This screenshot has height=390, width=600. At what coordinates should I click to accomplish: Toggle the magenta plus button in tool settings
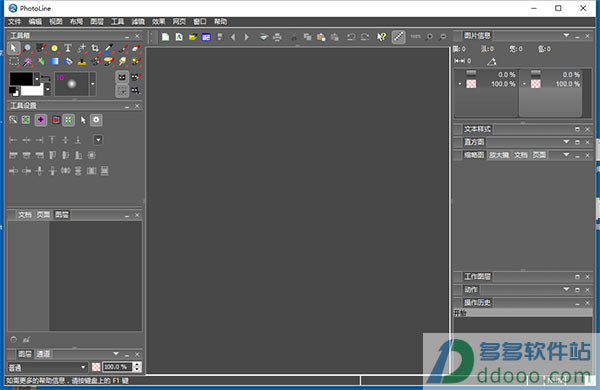coord(41,120)
